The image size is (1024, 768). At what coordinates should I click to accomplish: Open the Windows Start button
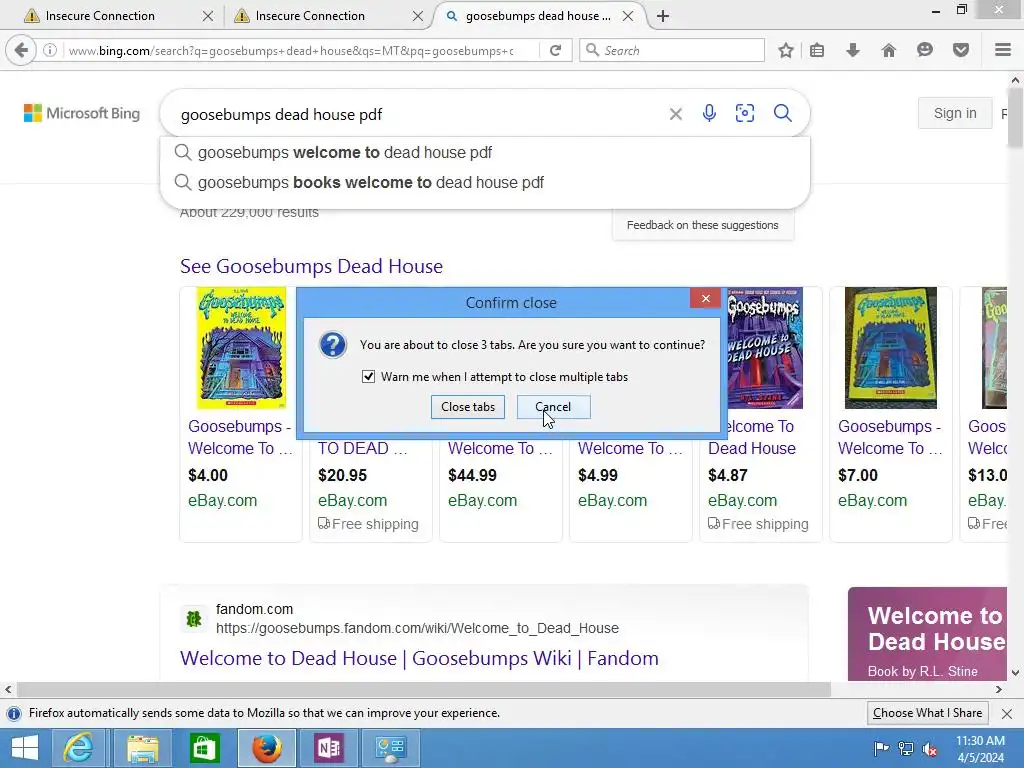pos(25,748)
